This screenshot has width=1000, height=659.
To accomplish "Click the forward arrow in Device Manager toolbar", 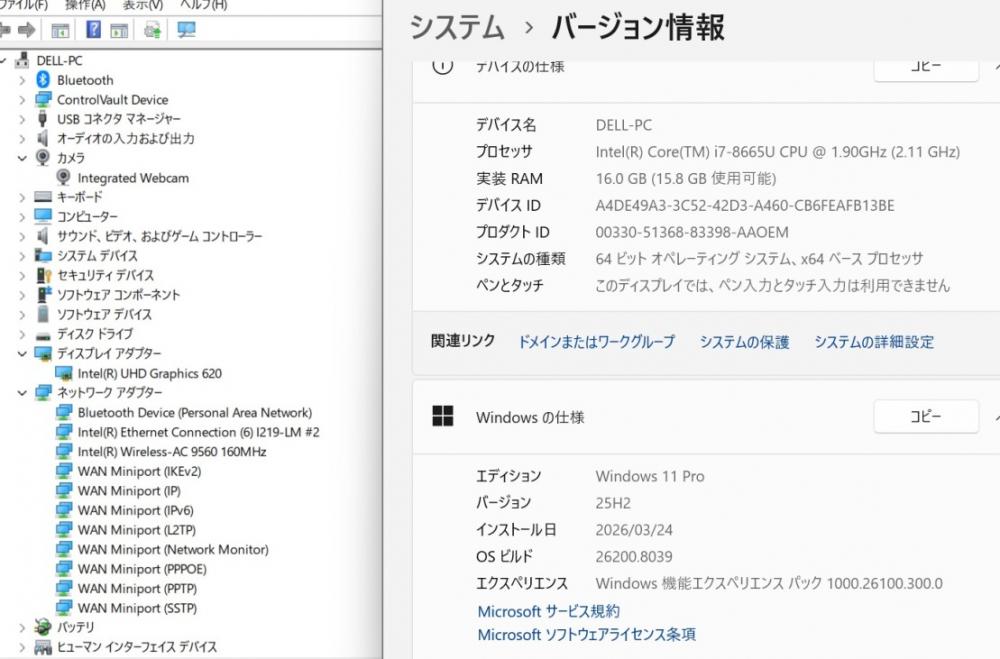I will pos(27,29).
